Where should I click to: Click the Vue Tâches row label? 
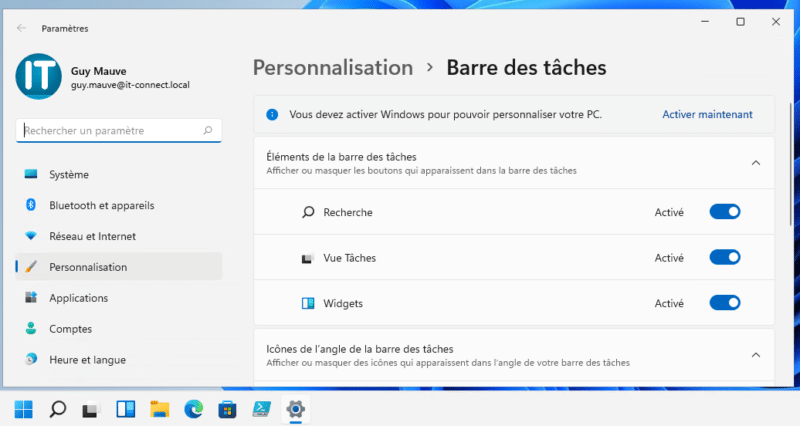[349, 258]
